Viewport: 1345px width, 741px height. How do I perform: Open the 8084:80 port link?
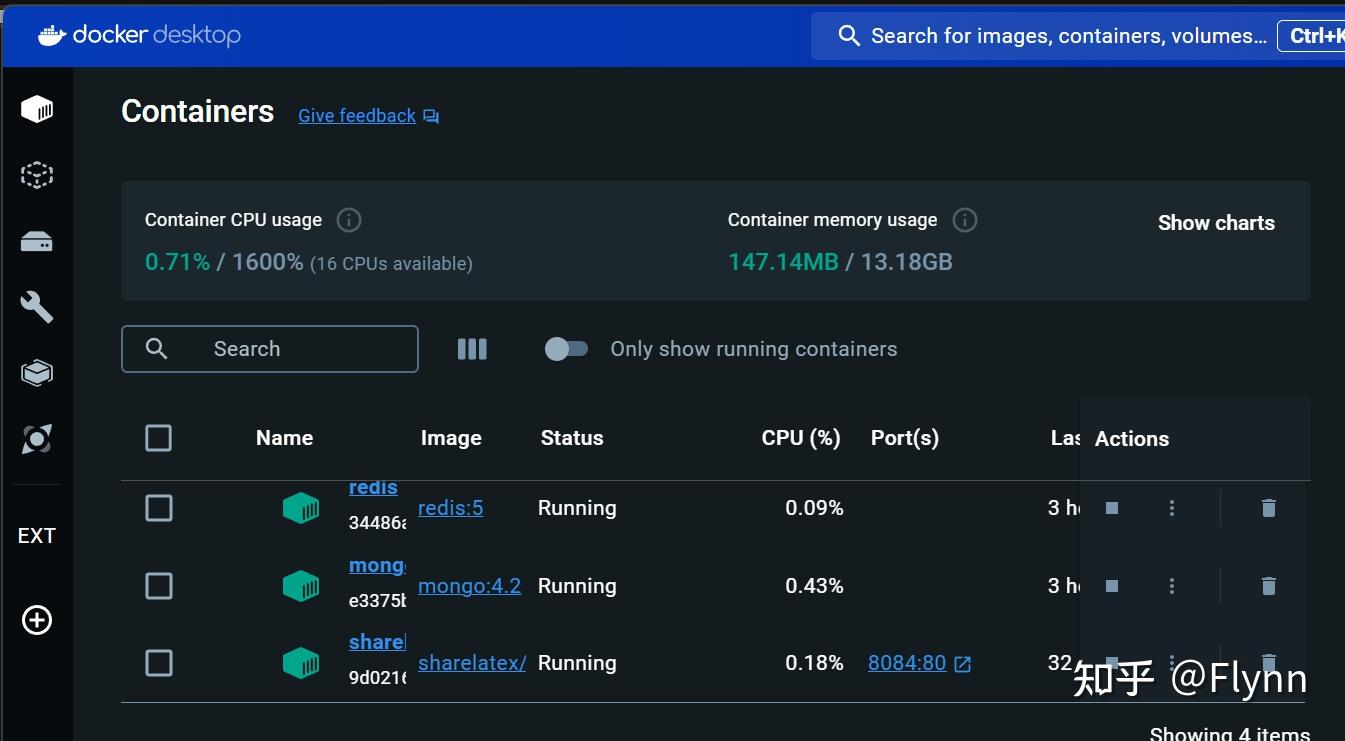click(x=907, y=663)
